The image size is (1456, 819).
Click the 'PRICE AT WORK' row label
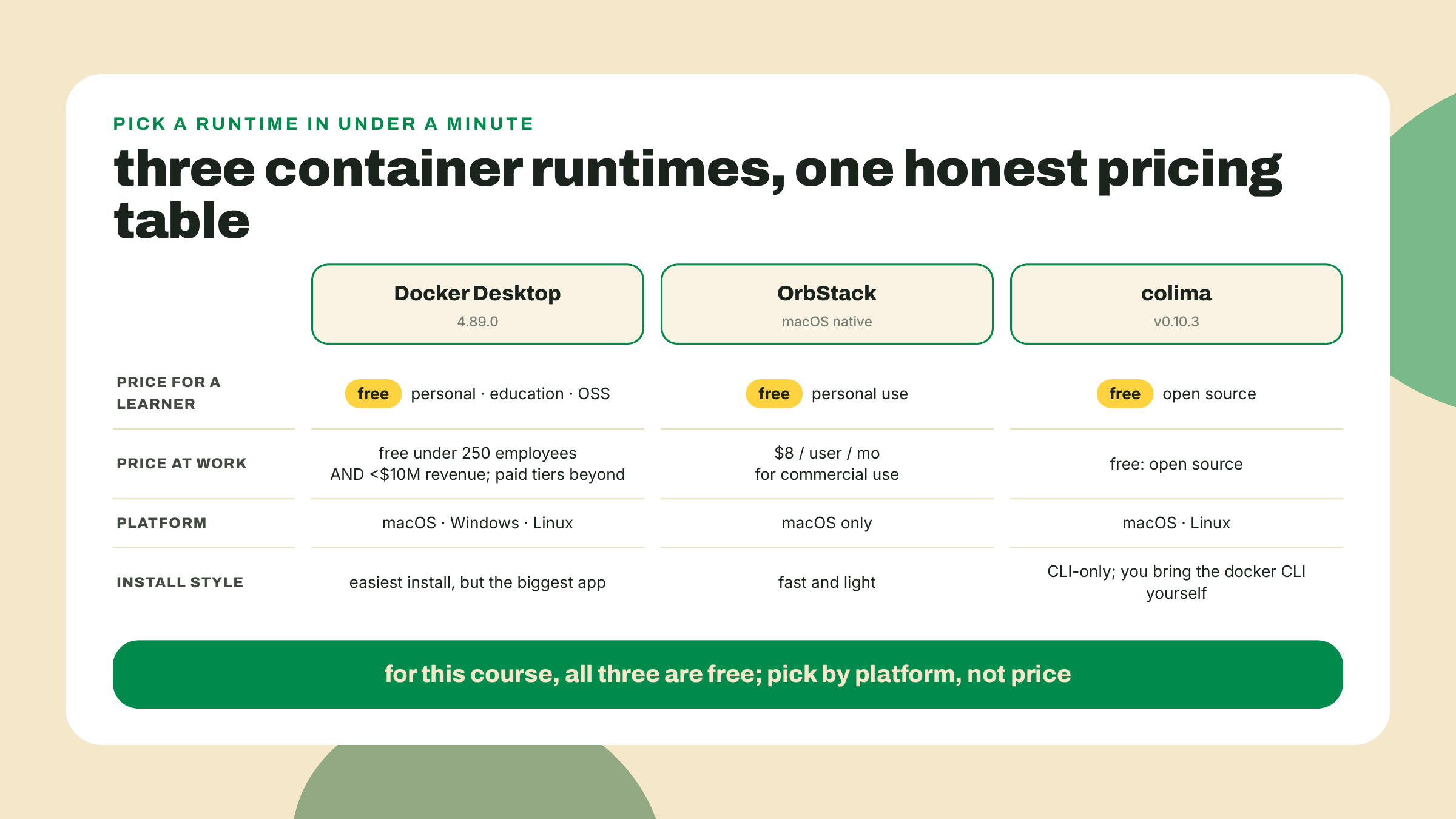pos(181,463)
